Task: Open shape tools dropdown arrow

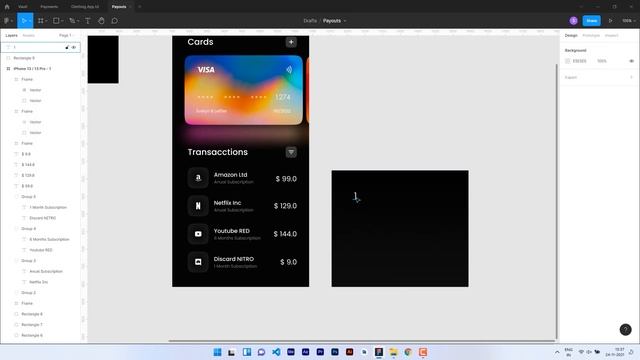Action: click(62, 21)
